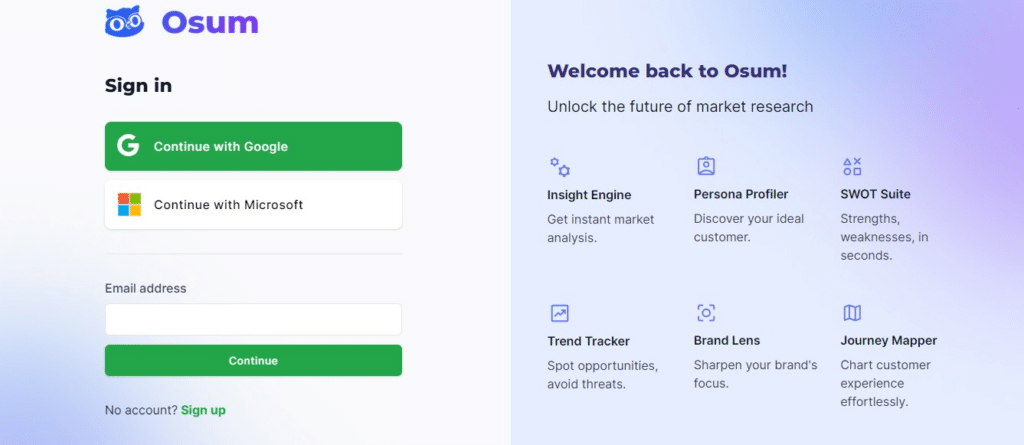
Task: Continue with Google sign-in button
Action: point(253,146)
